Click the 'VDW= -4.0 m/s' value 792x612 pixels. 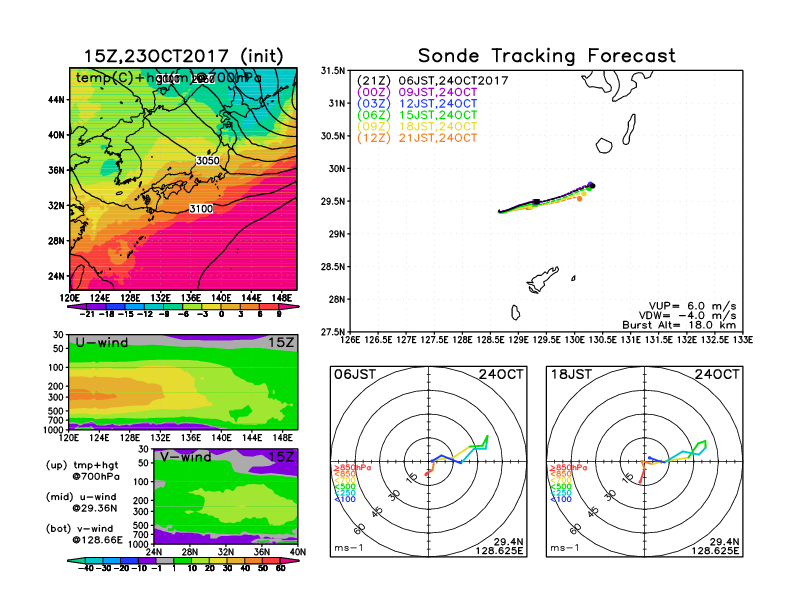point(687,316)
